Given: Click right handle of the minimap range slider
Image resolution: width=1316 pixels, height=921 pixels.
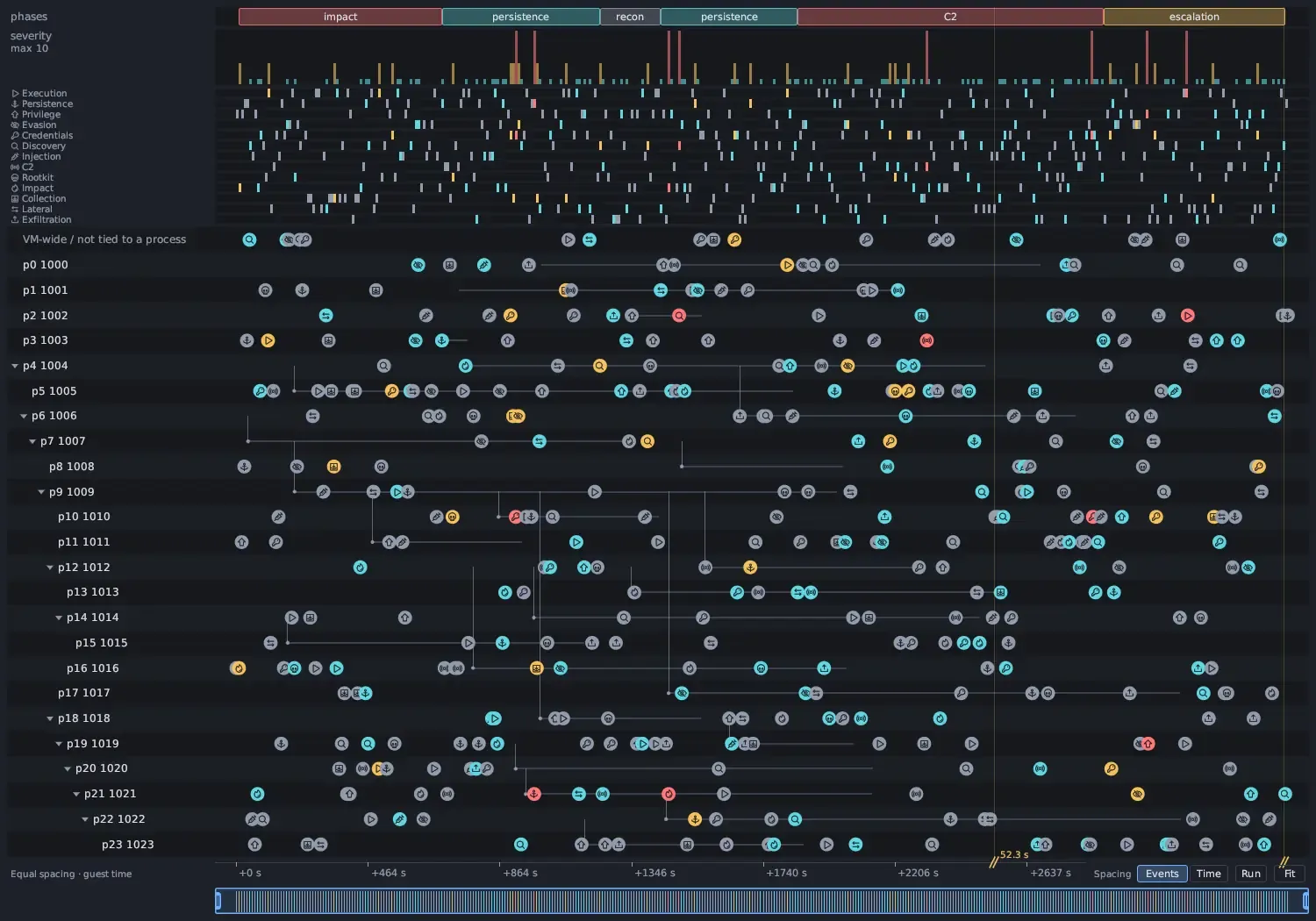Looking at the screenshot, I should click(x=1305, y=901).
